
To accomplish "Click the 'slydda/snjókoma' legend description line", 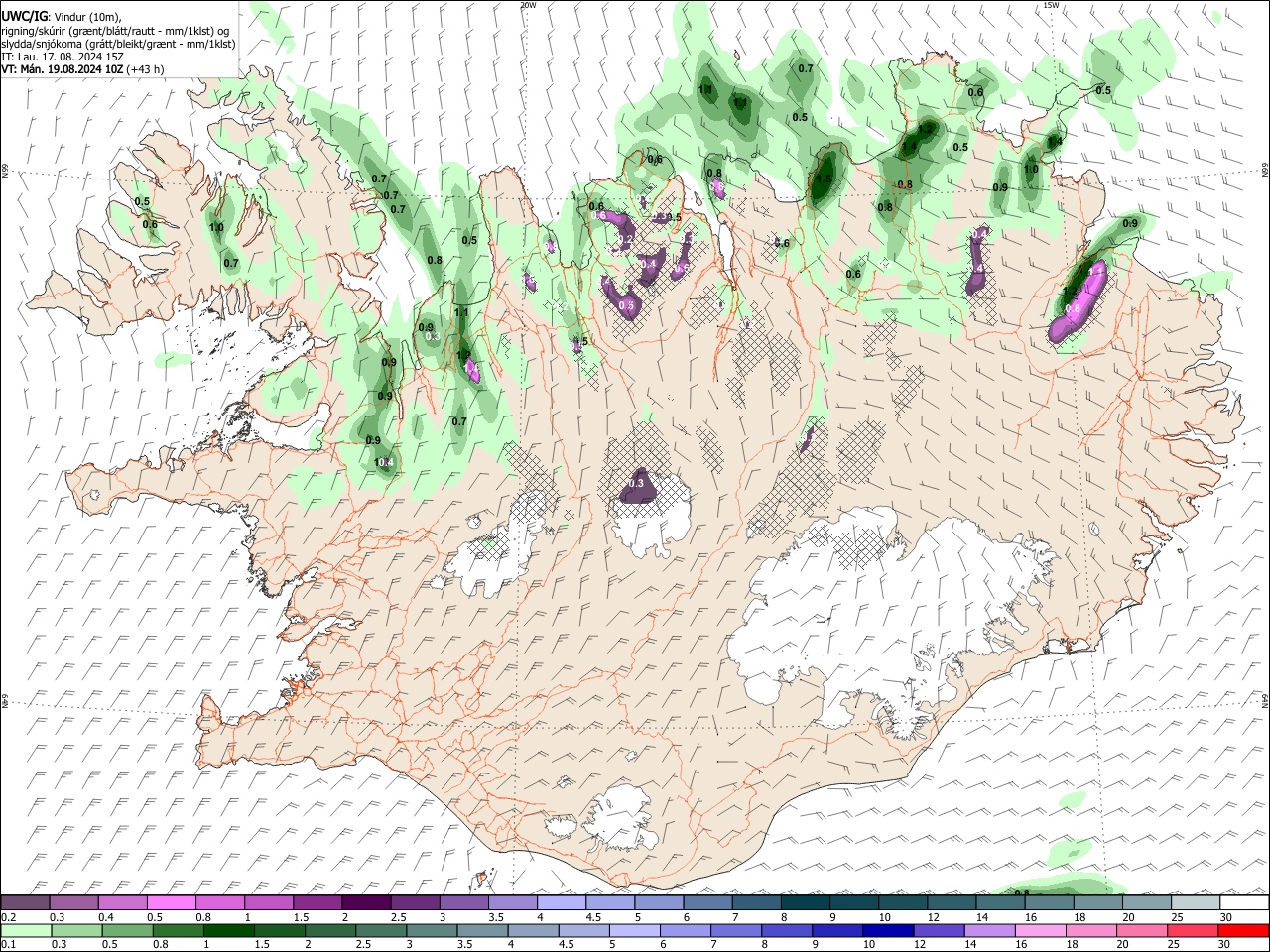I will (x=118, y=44).
